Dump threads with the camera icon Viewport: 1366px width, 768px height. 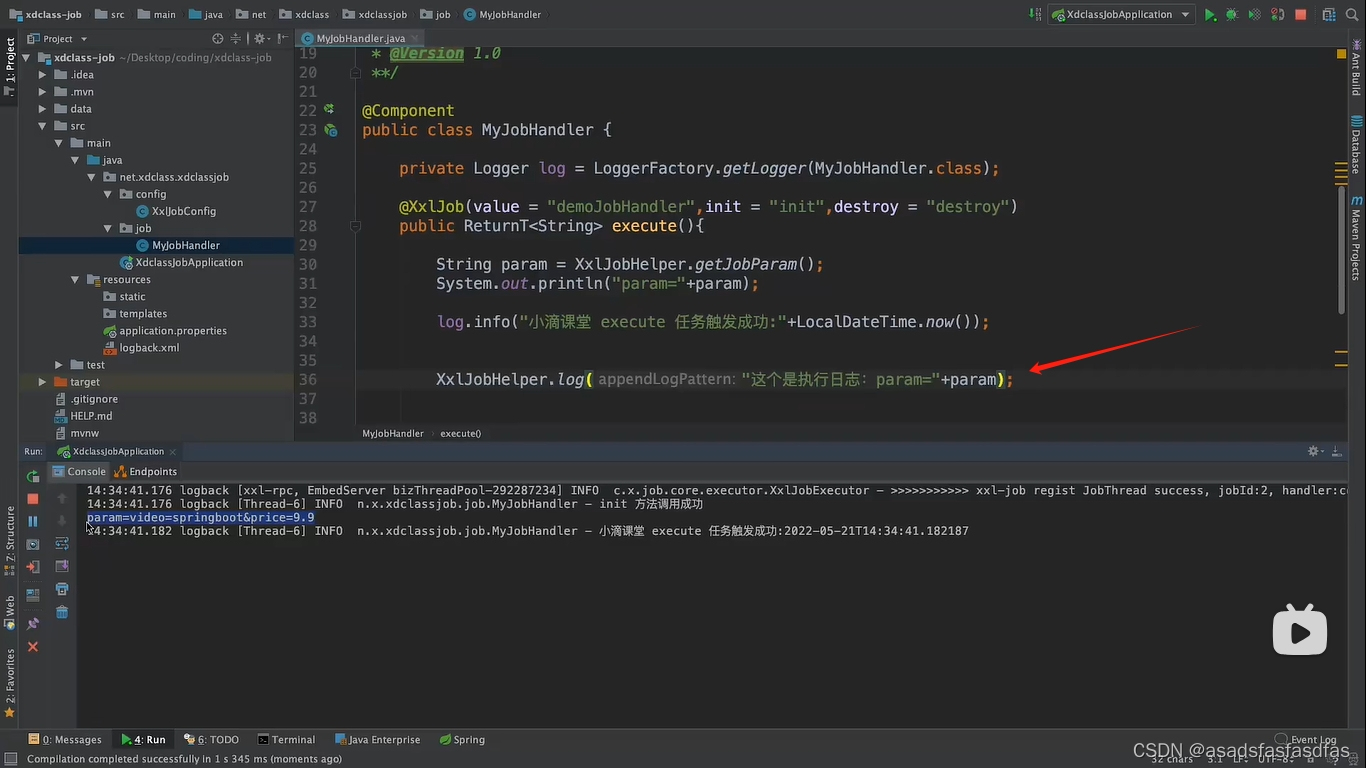pos(33,544)
